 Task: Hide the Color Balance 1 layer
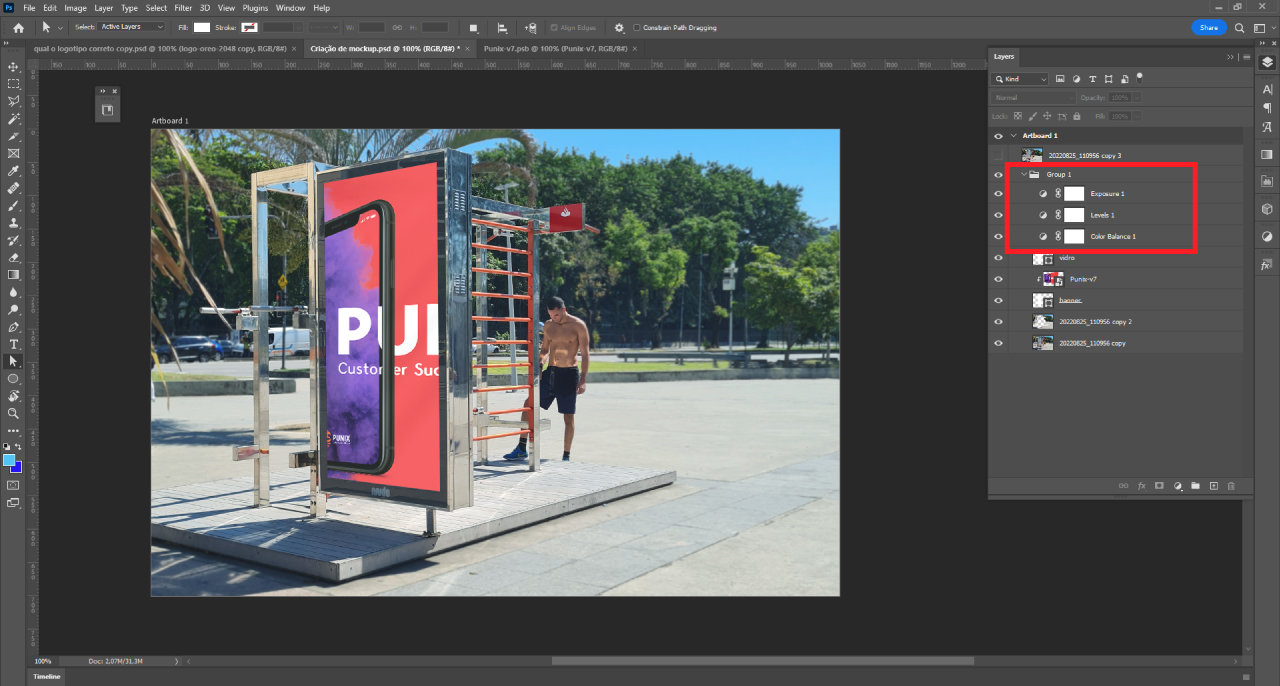pos(998,236)
